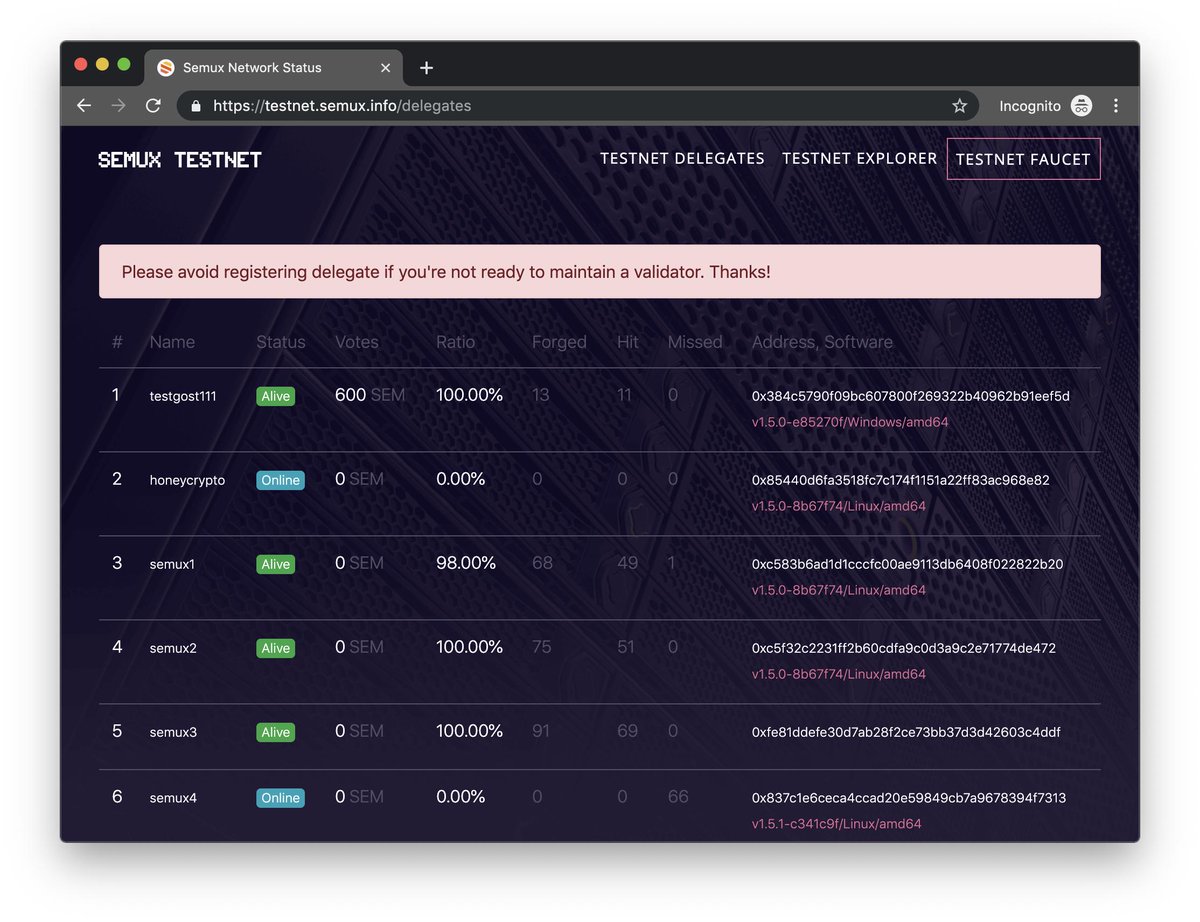Select delegate name semux4
This screenshot has width=1200, height=922.
[173, 798]
